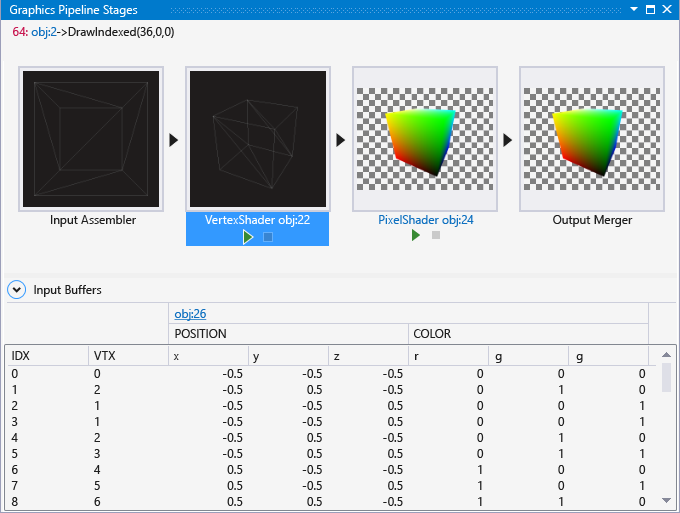The height and width of the screenshot is (513, 680).
Task: Click the event number 64
Action: (20, 32)
